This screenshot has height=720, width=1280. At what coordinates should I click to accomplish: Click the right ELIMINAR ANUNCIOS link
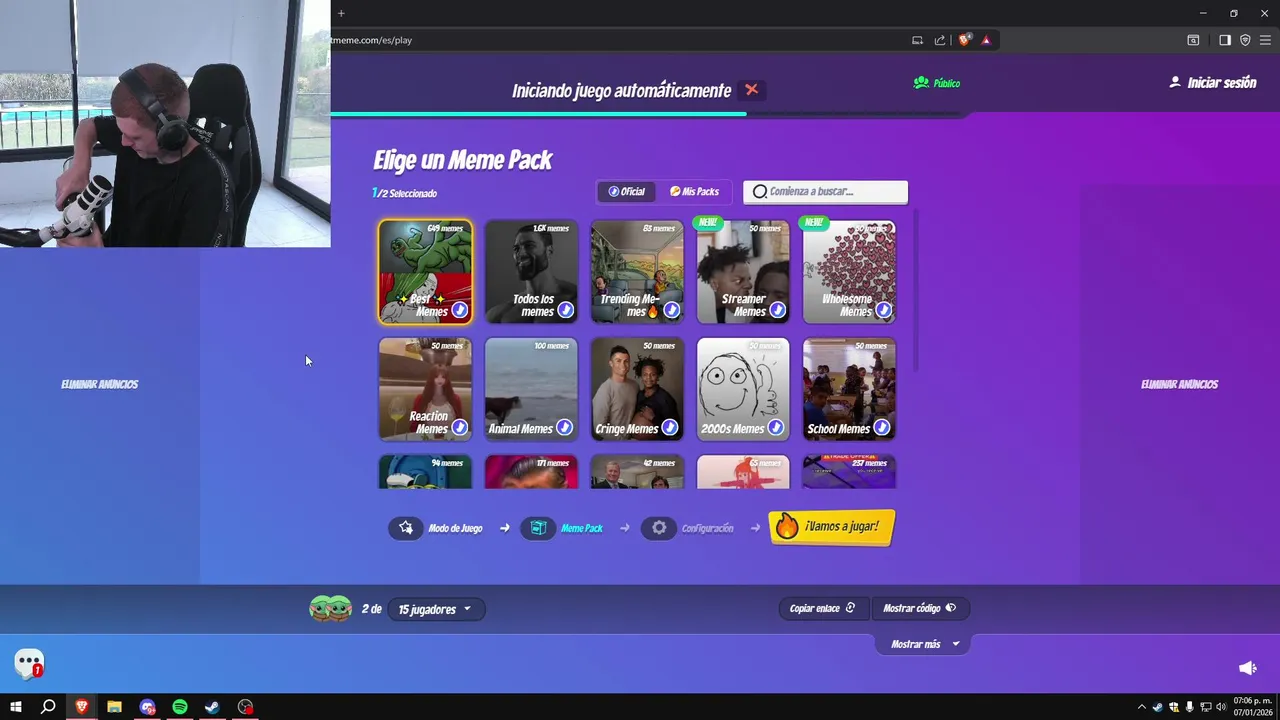click(x=1179, y=384)
